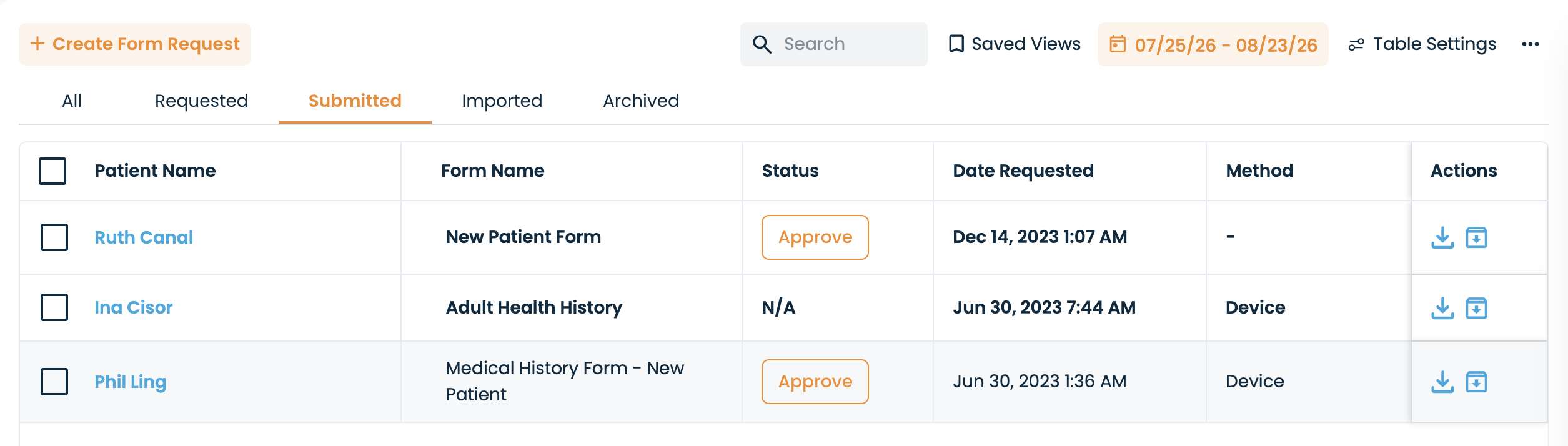
Task: Open Saved Views
Action: (1015, 44)
